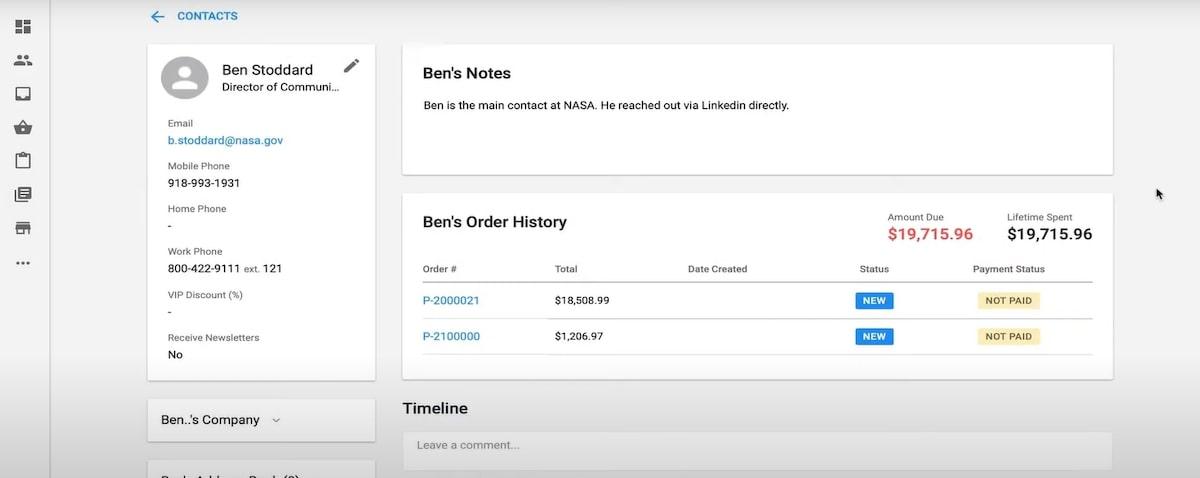Viewport: 1200px width, 478px height.
Task: Click the Ben's Company chevron arrow
Action: (277, 420)
